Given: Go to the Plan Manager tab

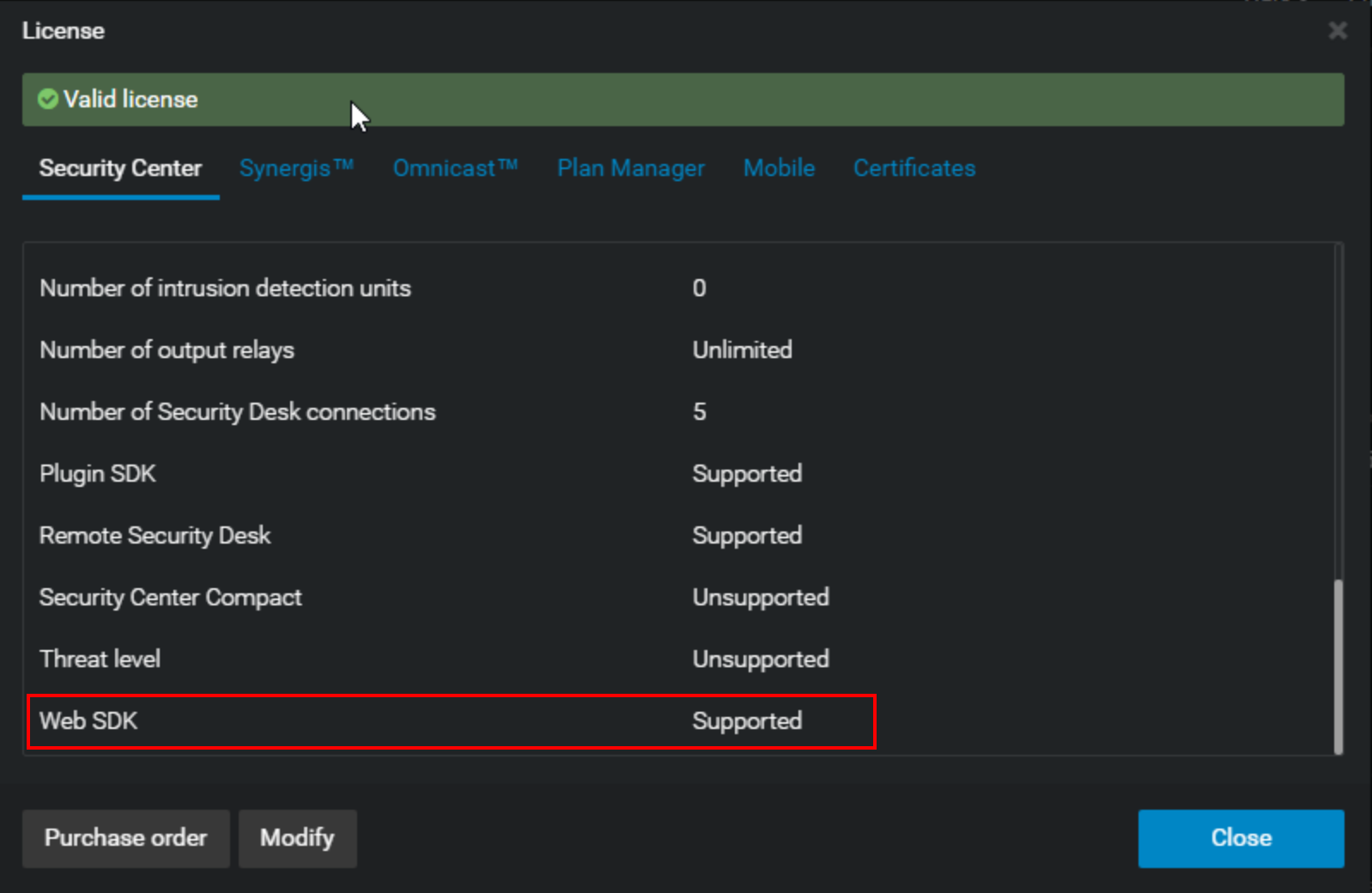Looking at the screenshot, I should [631, 168].
